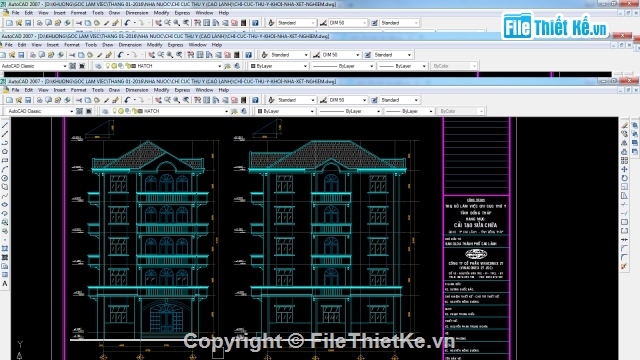Screen dimensions: 640x360
Task: Open the Express menu in front window
Action: 182,90
